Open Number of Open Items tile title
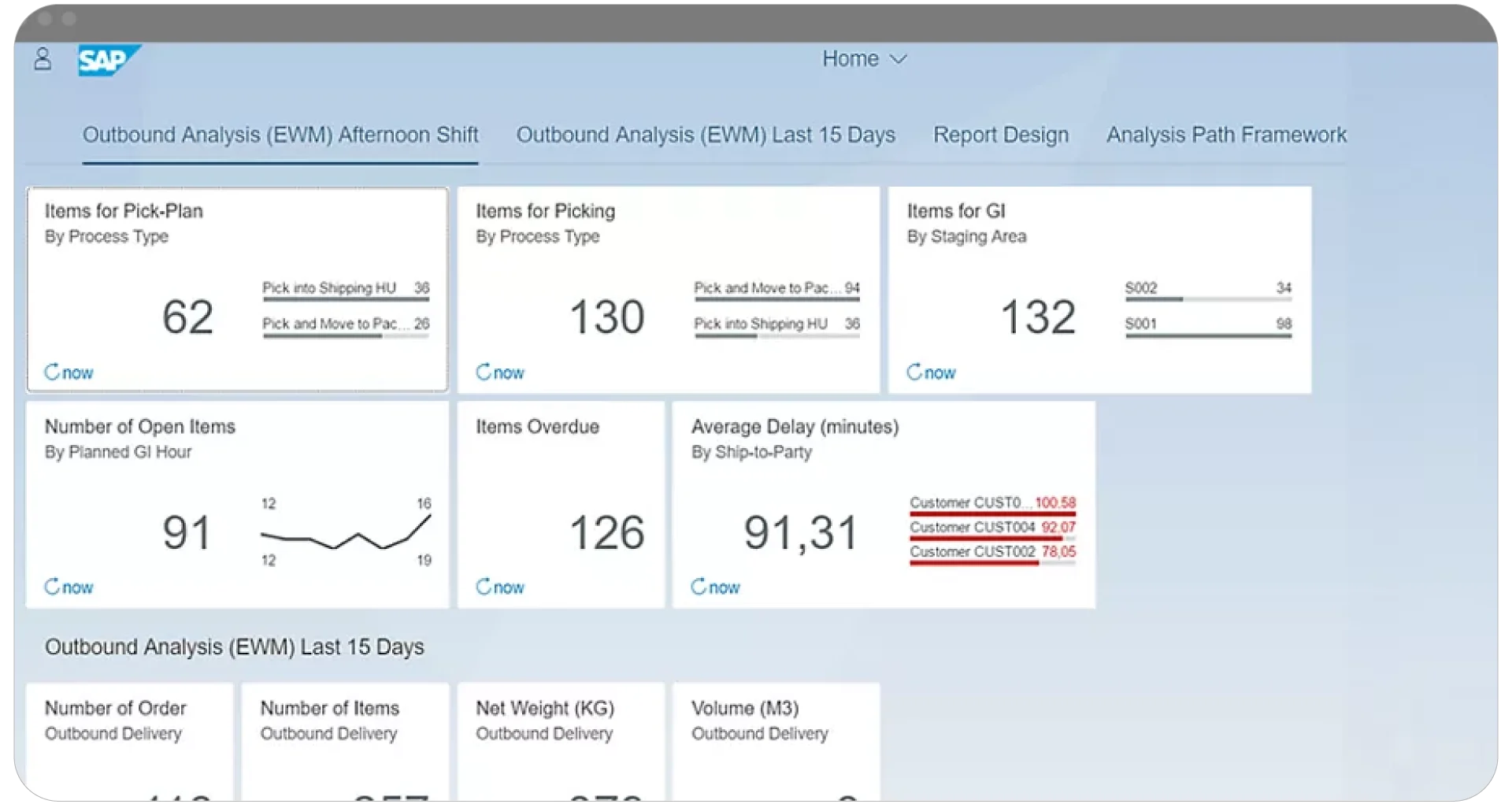 (x=140, y=427)
